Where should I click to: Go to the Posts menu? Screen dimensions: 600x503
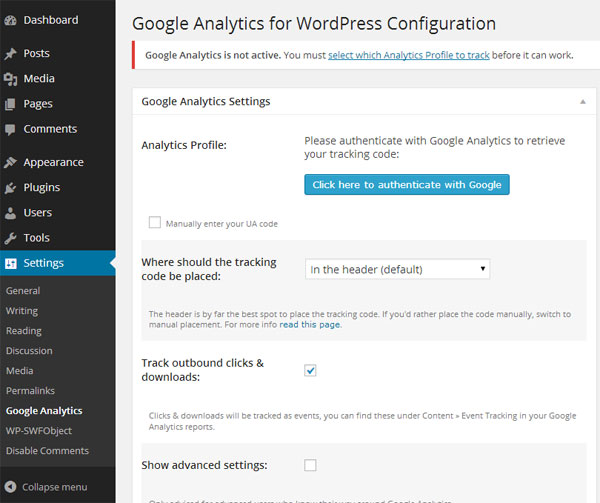[x=36, y=53]
